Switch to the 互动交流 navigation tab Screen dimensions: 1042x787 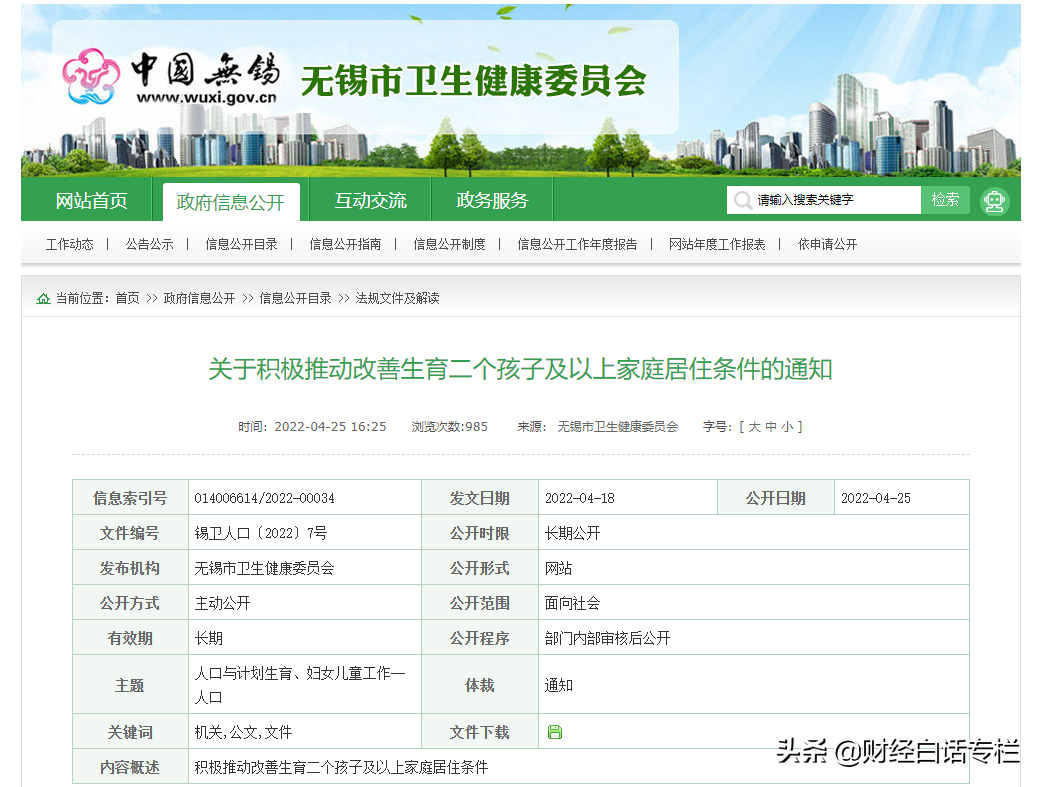(x=370, y=200)
